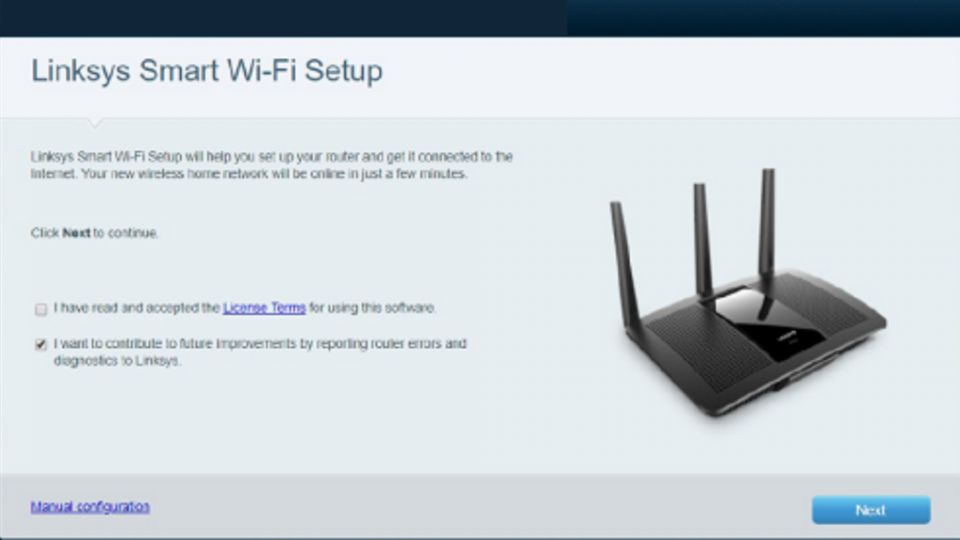Click the 'contribute to future improvements' label
This screenshot has height=540, width=960.
click(260, 352)
